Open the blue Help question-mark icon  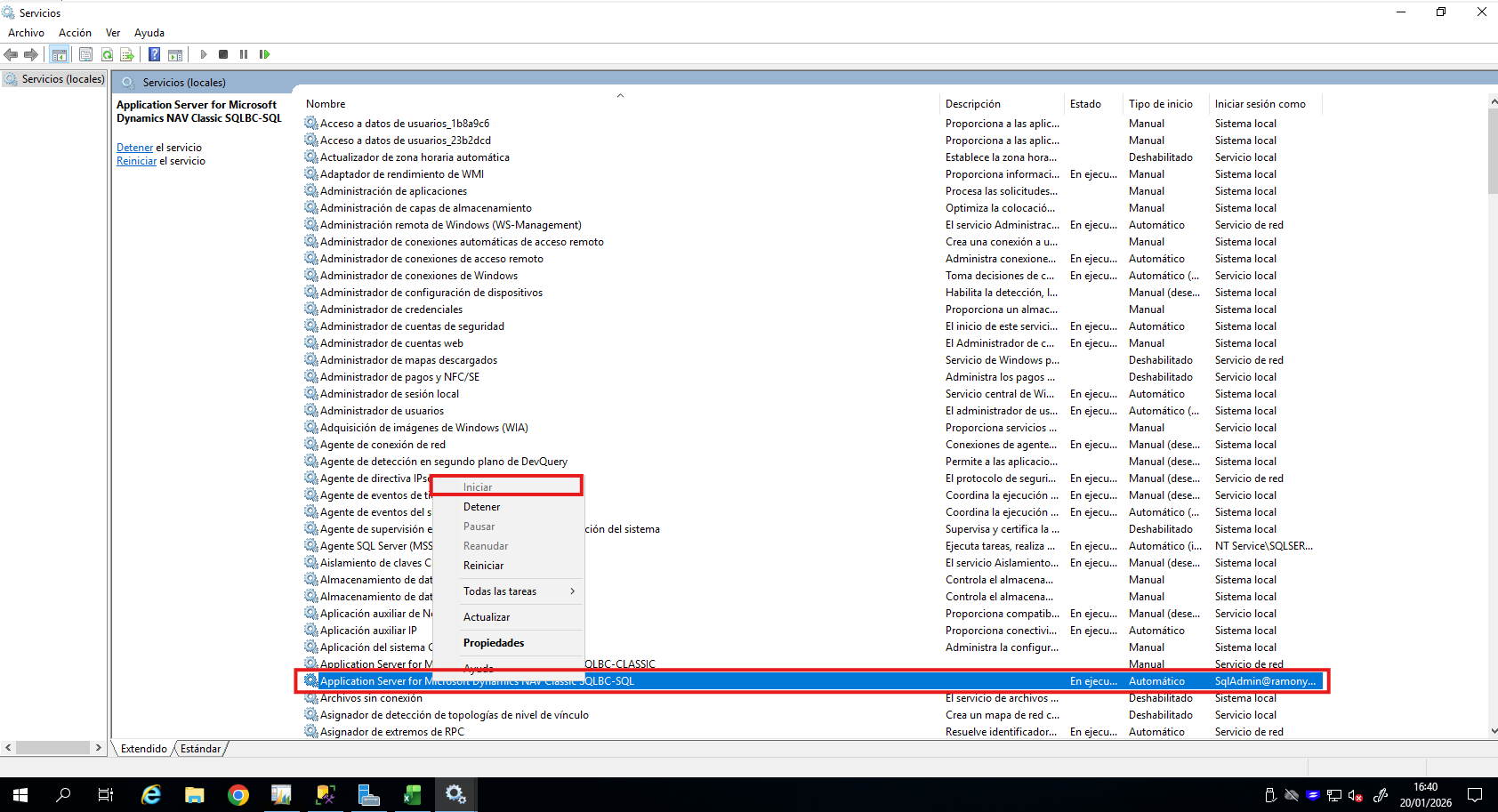pyautogui.click(x=154, y=55)
